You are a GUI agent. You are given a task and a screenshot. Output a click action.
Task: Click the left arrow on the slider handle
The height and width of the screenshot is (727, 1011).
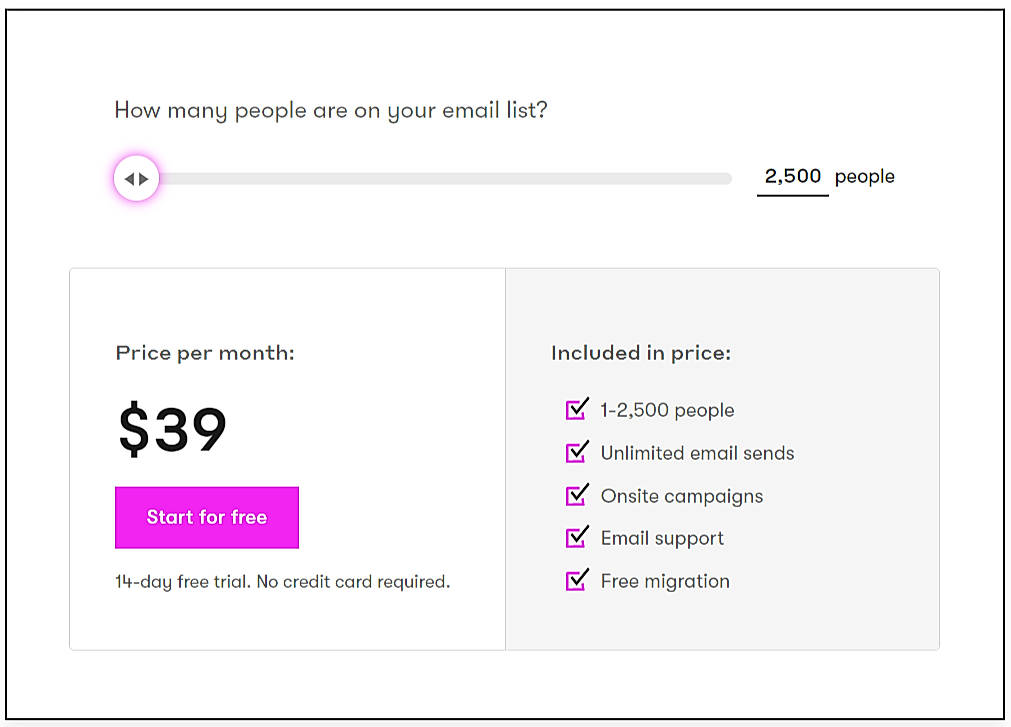point(131,178)
